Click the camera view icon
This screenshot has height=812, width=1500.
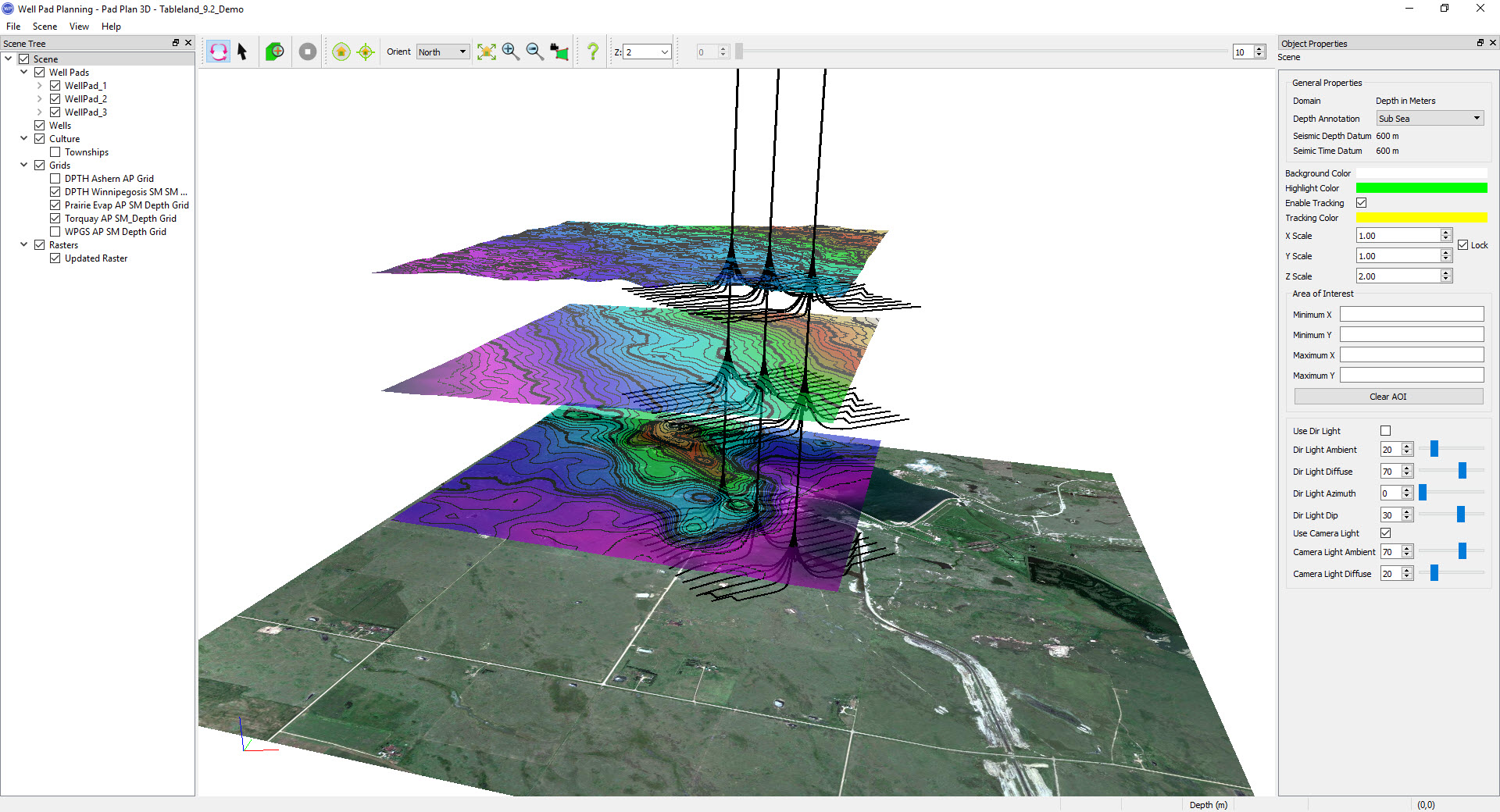pos(559,52)
